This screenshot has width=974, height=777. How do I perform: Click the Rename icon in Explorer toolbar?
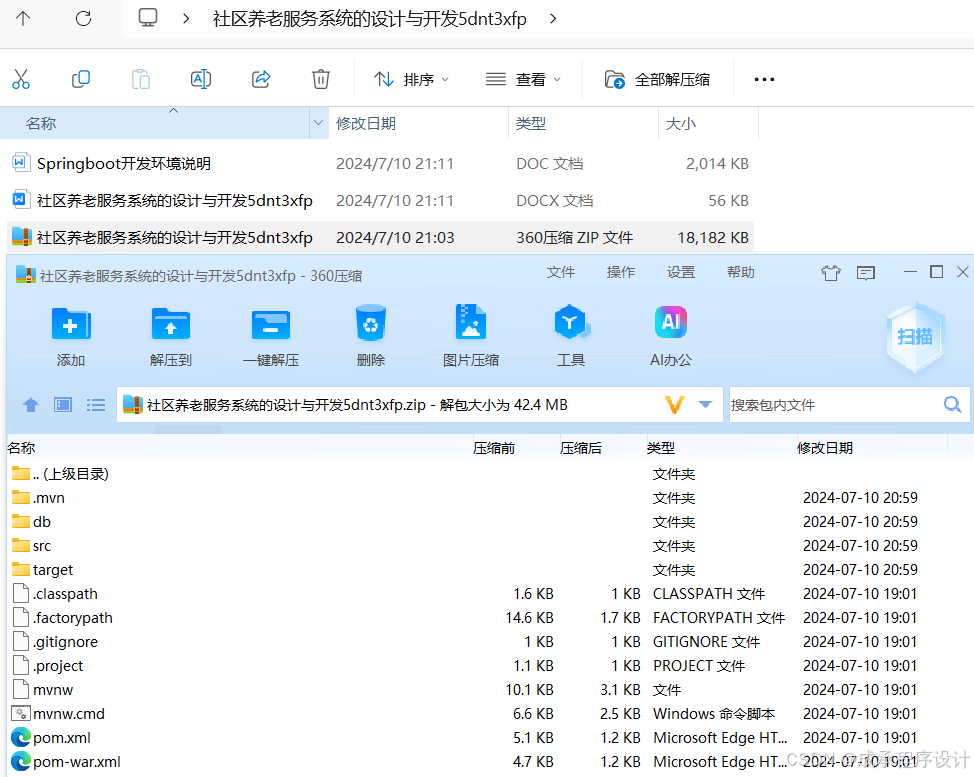click(x=200, y=77)
